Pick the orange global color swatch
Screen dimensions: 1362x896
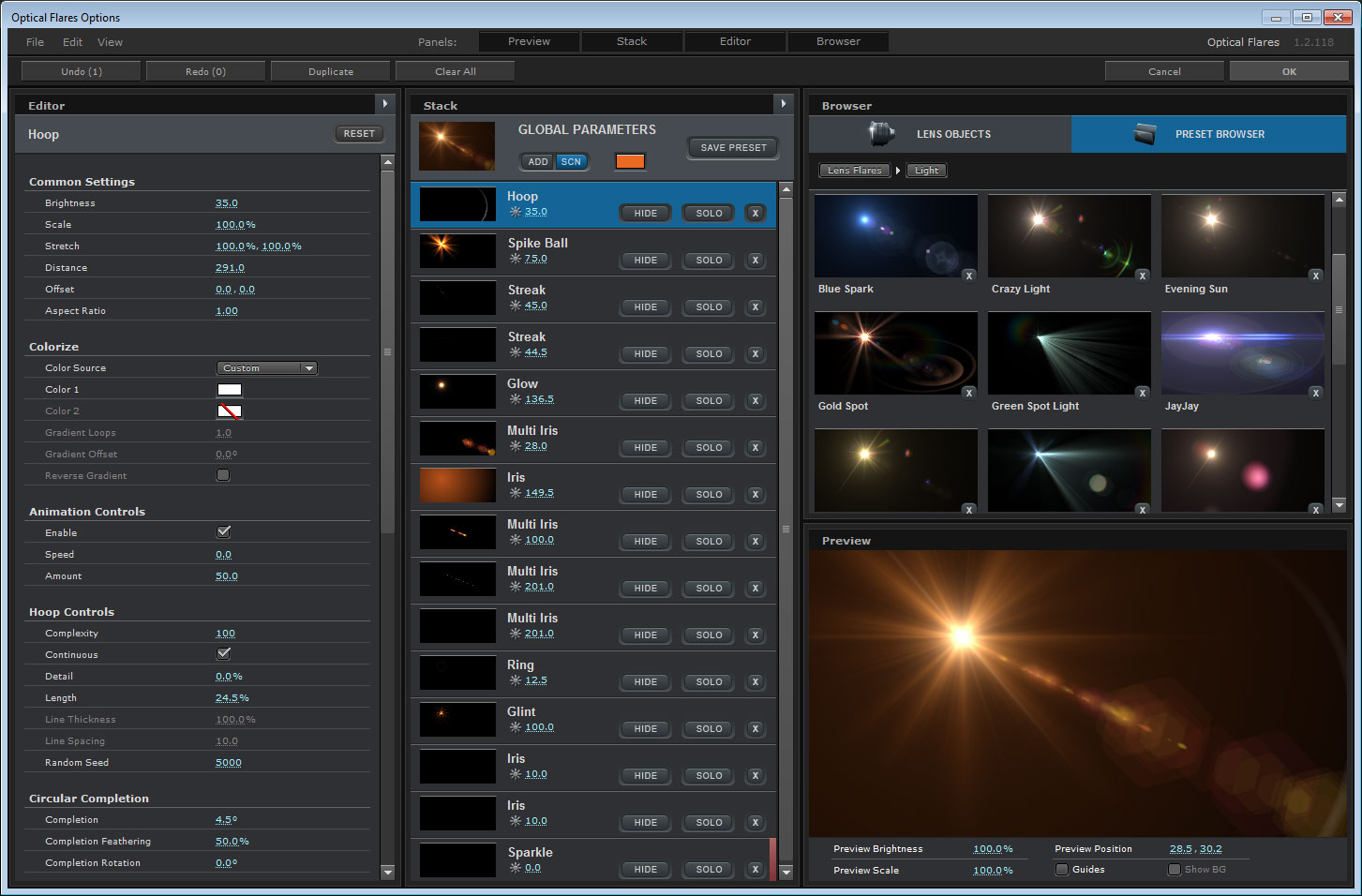630,162
